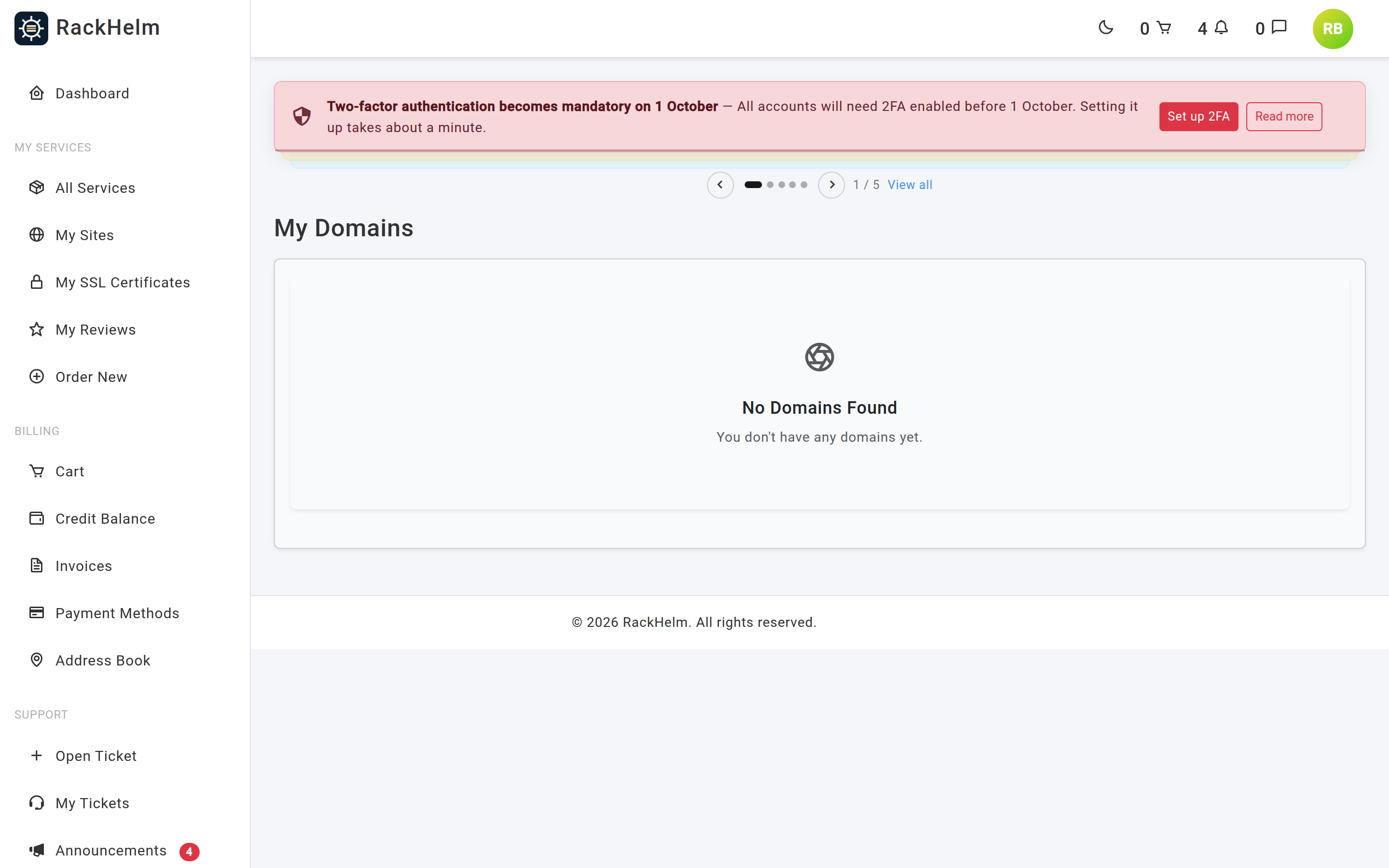Viewport: 1389px width, 868px height.
Task: Click the SSL Certificates lock icon
Action: pyautogui.click(x=37, y=282)
